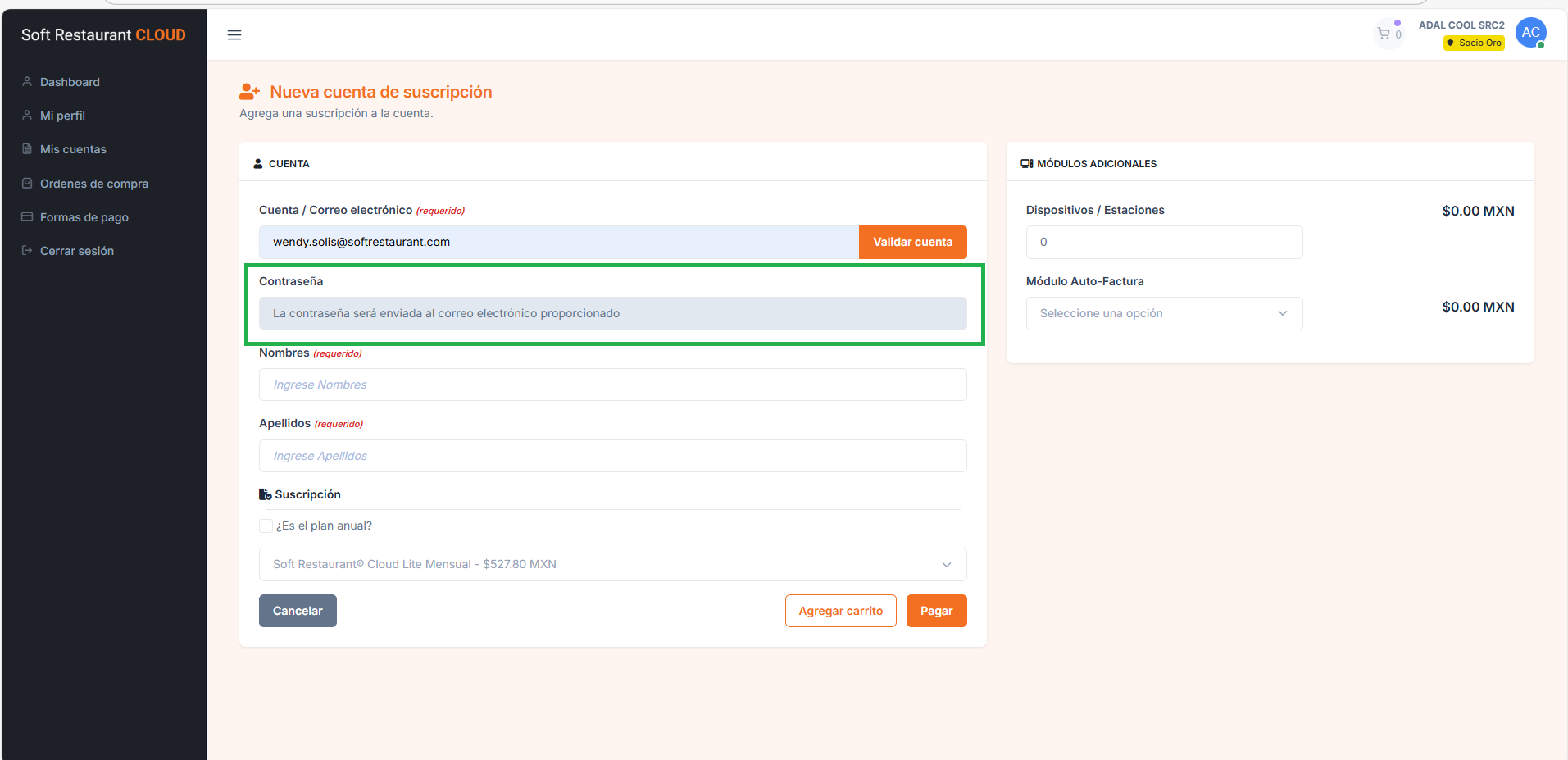Click the Suscripción file icon
This screenshot has width=1568, height=760.
pos(265,494)
